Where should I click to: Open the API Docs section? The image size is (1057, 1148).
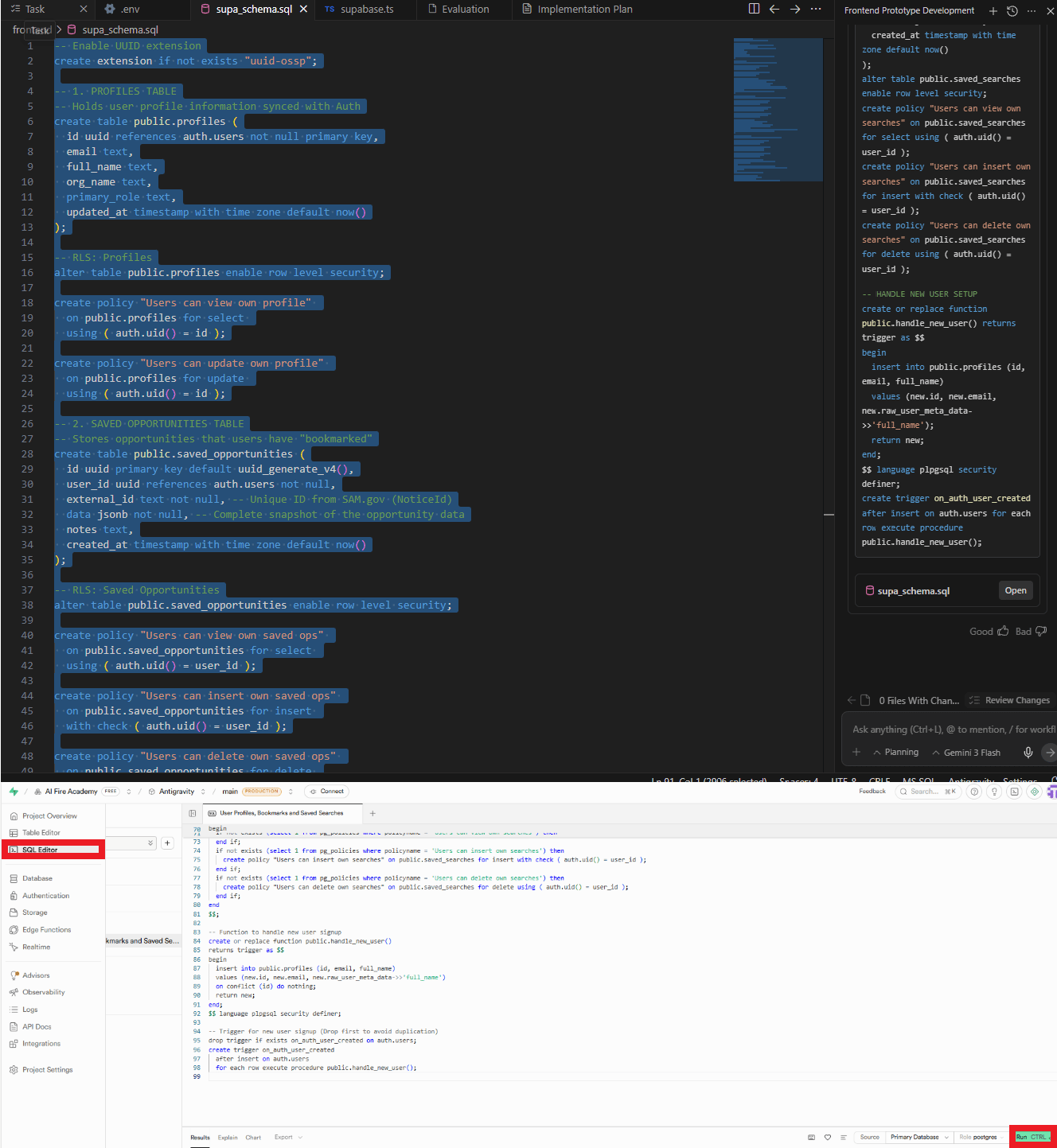pos(36,1026)
